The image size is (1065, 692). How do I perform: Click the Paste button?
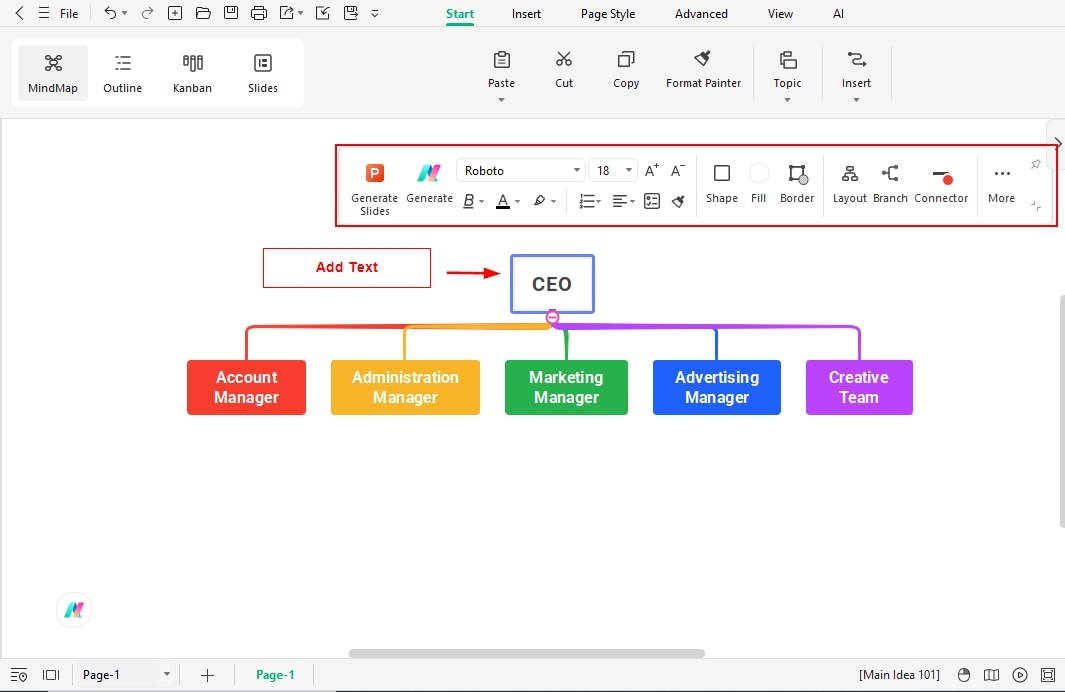click(x=501, y=70)
